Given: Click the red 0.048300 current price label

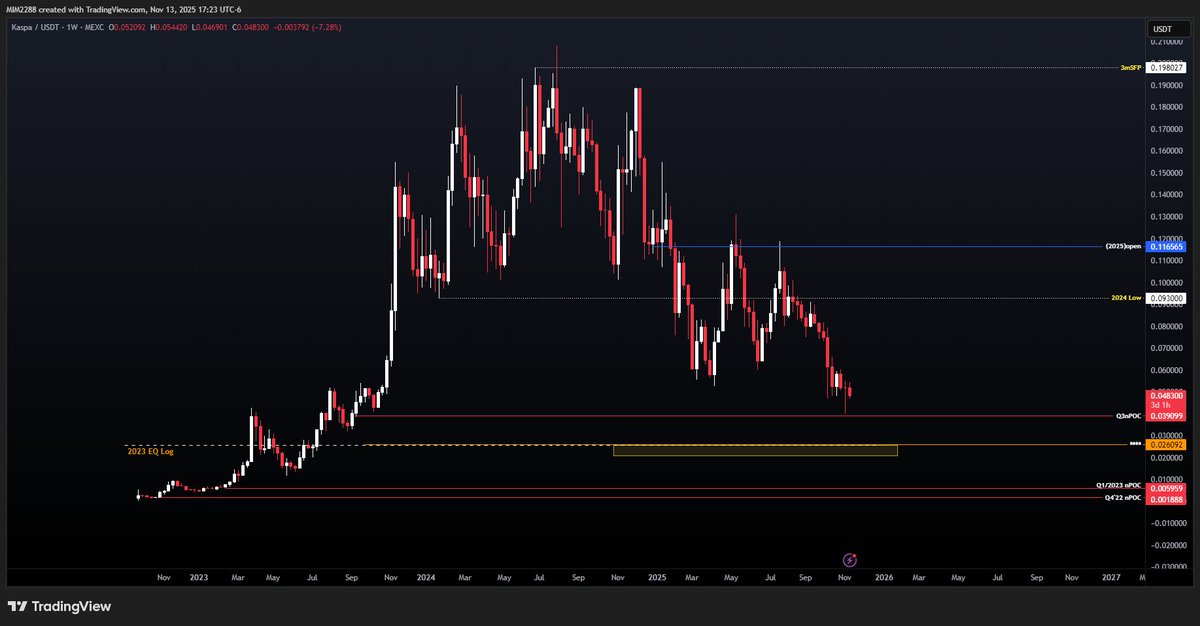Looking at the screenshot, I should [1165, 396].
